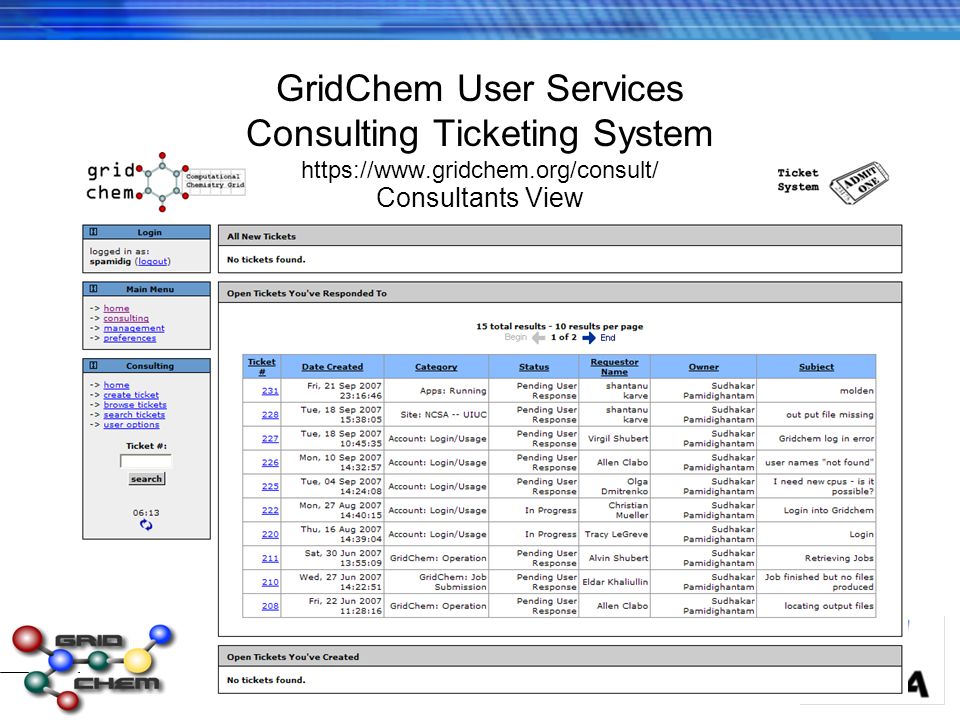Click category 'Site: NCSA -- UIUC'
960x720 pixels.
[x=443, y=414]
